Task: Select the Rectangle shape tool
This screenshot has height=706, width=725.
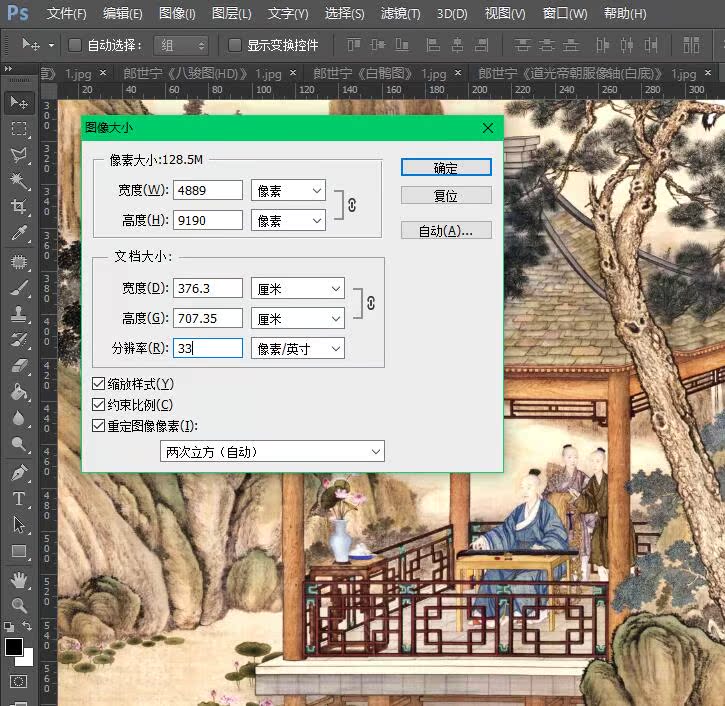Action: (x=19, y=551)
